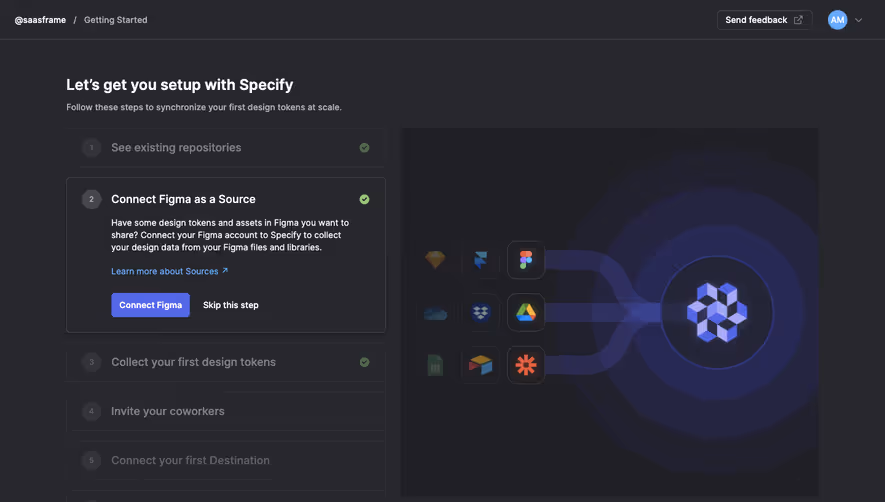This screenshot has width=885, height=502.
Task: Click the Connect Figma button
Action: [150, 305]
